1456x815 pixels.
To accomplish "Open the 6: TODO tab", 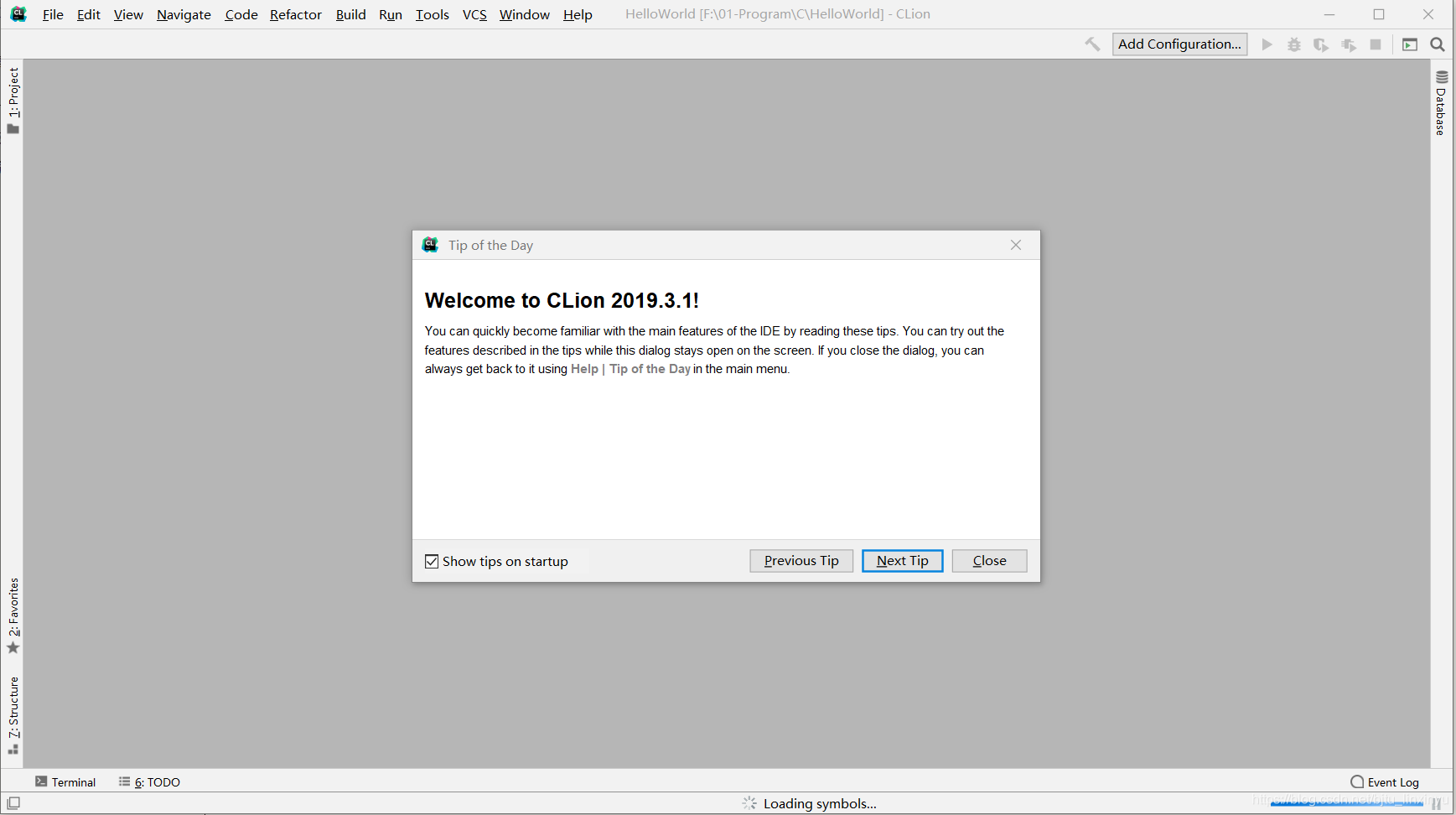I will (x=149, y=781).
